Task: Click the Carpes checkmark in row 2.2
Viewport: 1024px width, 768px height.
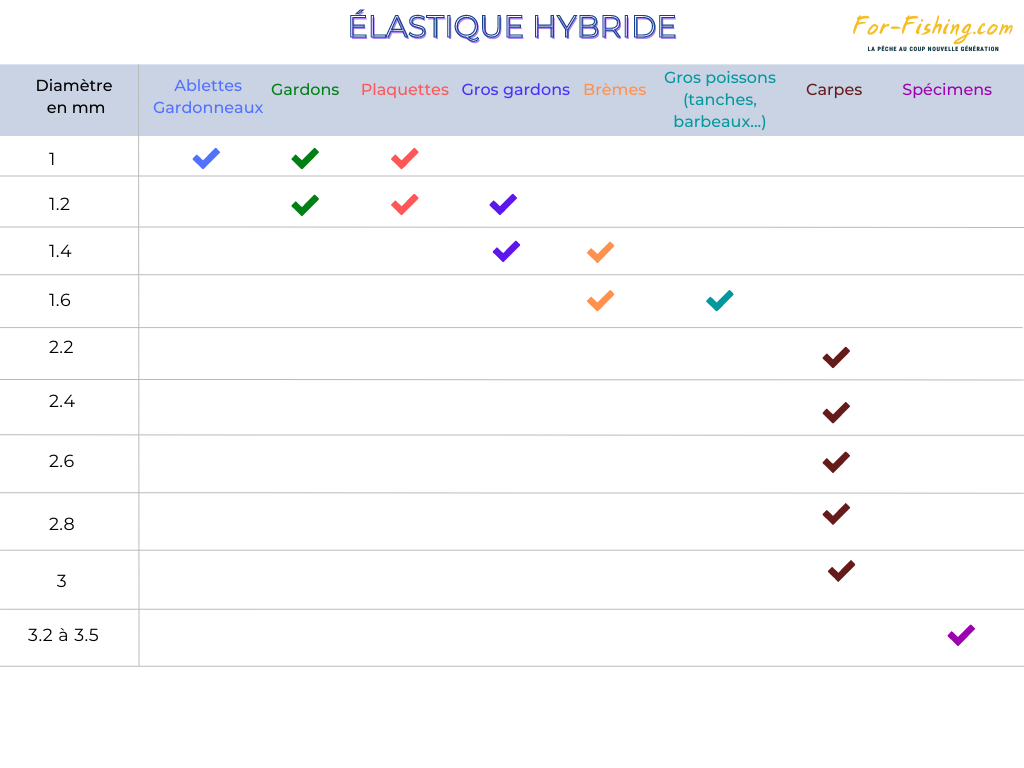Action: [836, 357]
